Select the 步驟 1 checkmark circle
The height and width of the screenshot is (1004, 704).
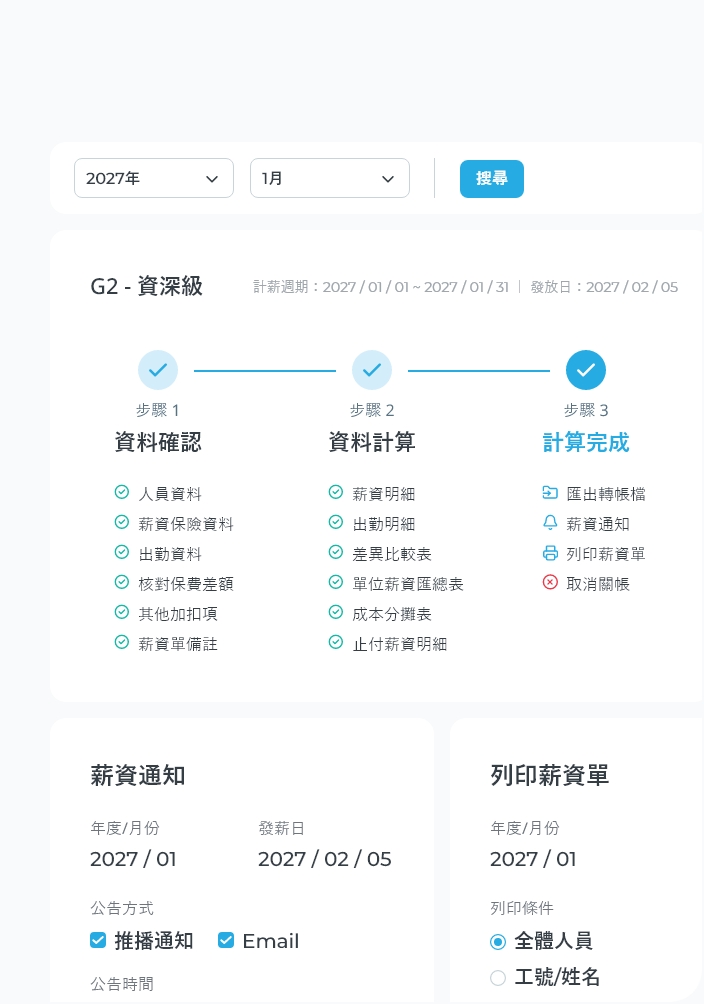158,370
